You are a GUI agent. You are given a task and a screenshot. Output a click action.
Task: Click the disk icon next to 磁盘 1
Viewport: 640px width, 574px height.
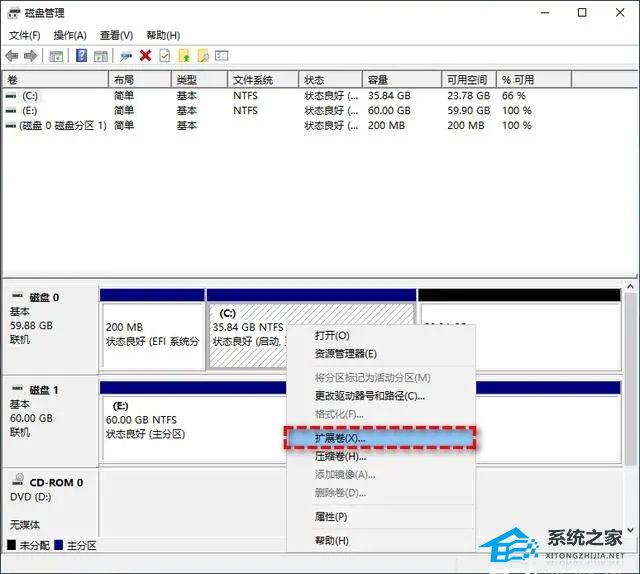tap(18, 388)
